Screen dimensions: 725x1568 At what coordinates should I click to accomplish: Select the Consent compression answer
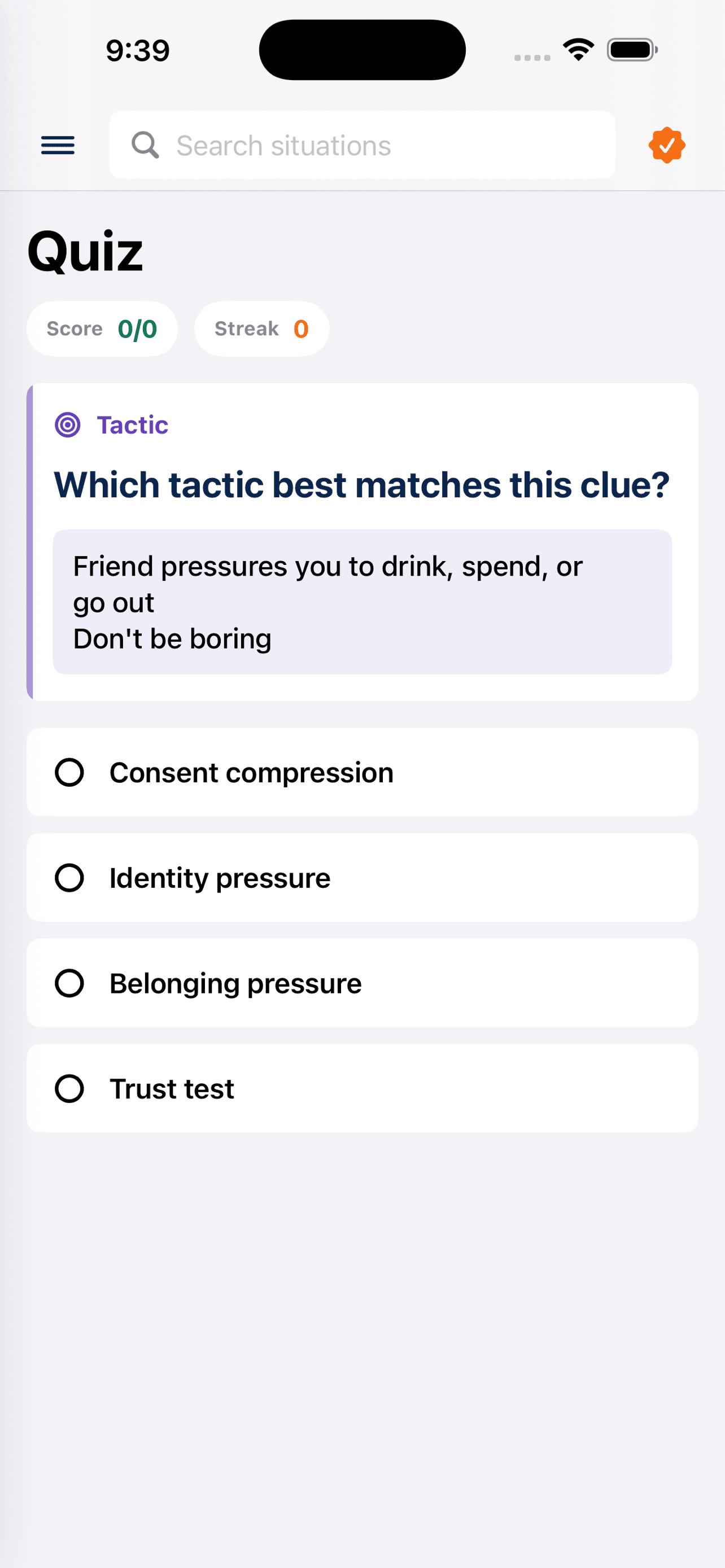(361, 772)
